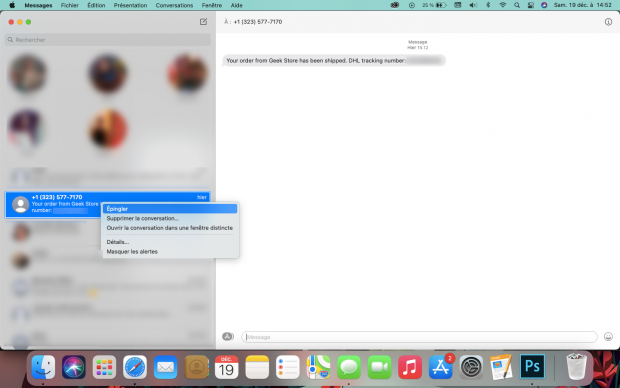Click the Geek Store shipped message bubble
This screenshot has width=620, height=388.
tap(334, 61)
